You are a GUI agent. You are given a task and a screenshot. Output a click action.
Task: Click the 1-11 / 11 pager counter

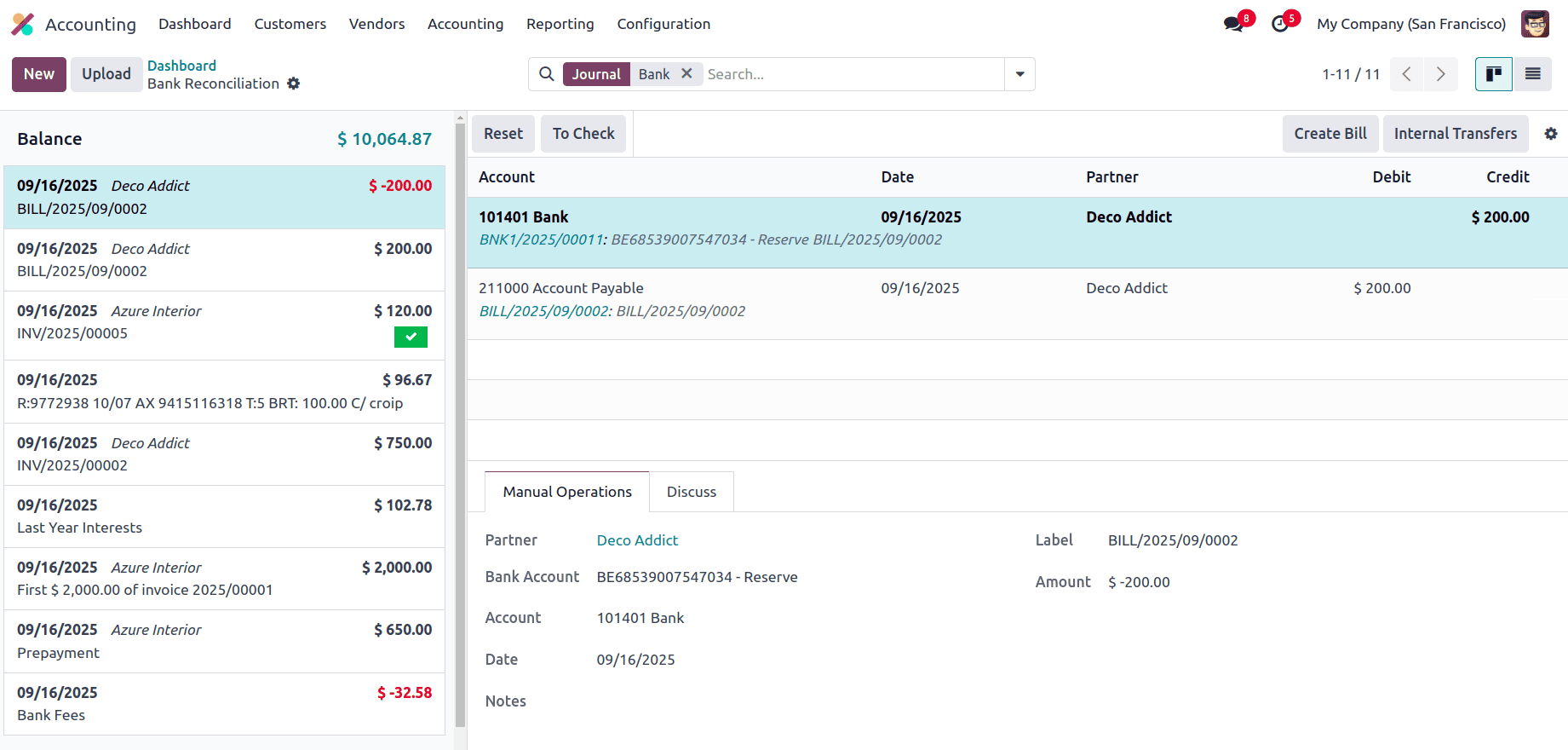tap(1351, 74)
